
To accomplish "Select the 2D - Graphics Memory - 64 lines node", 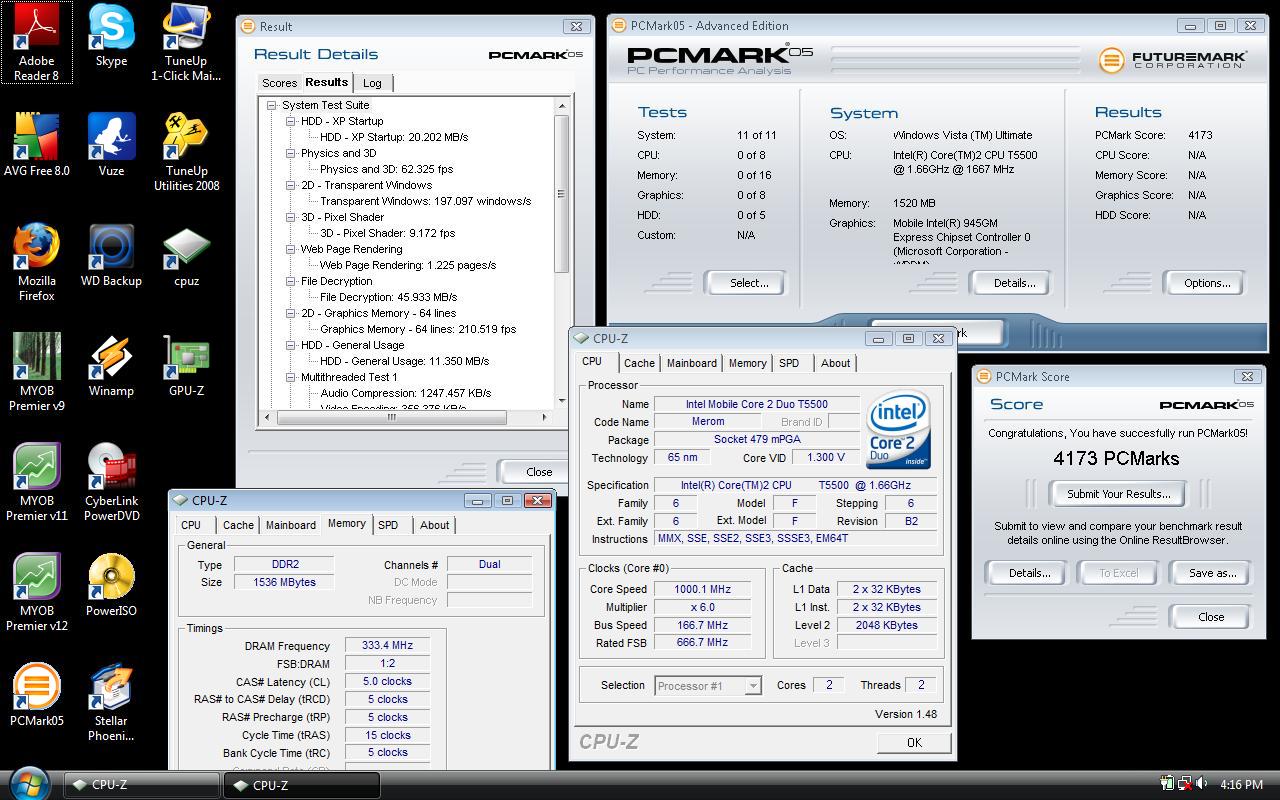I will tap(378, 313).
